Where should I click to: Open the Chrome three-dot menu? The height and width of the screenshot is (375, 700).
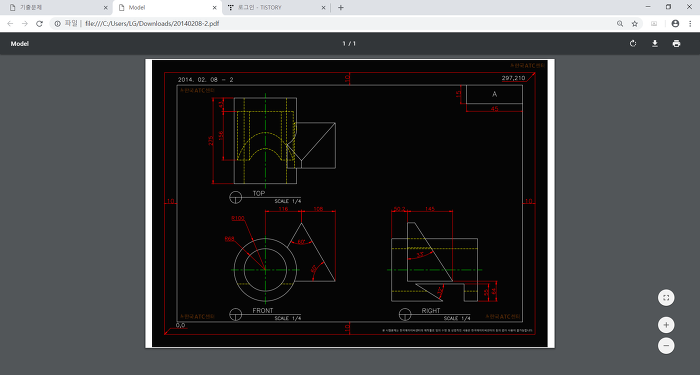[x=690, y=24]
